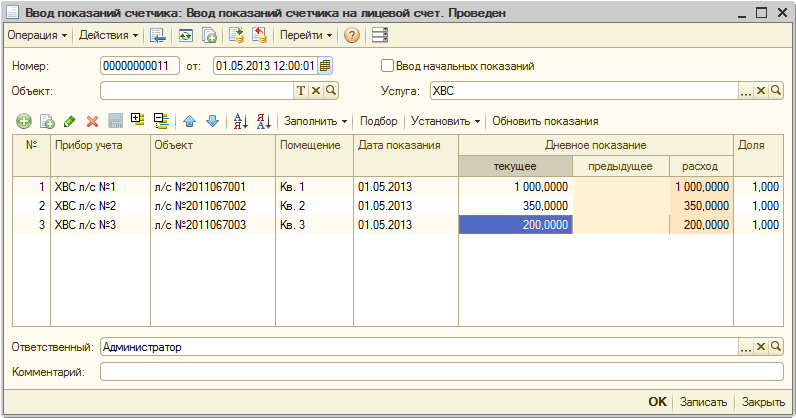Click the 'Подбор' button
Screen dimensions: 796x418
click(378, 121)
